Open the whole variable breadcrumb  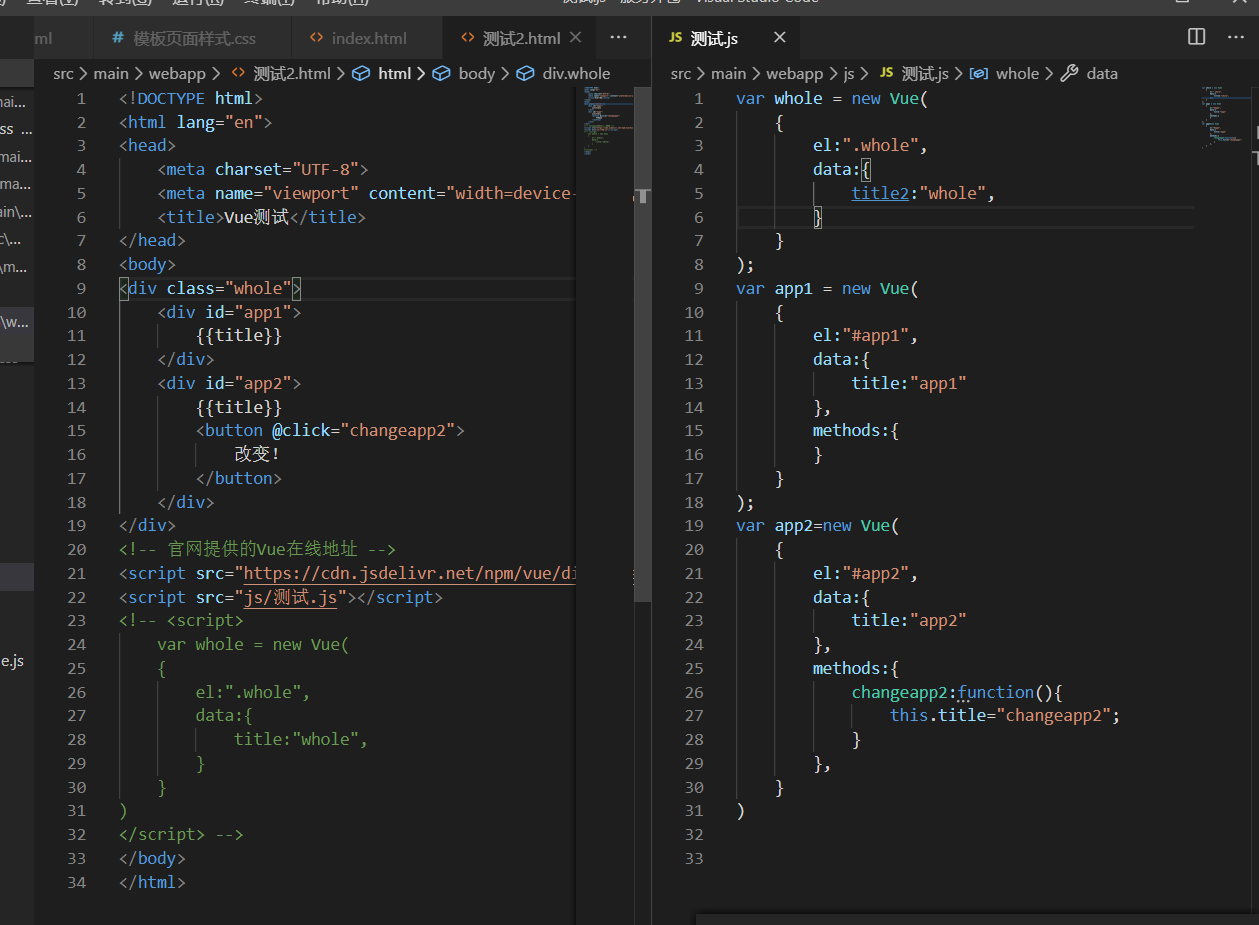(x=1005, y=73)
